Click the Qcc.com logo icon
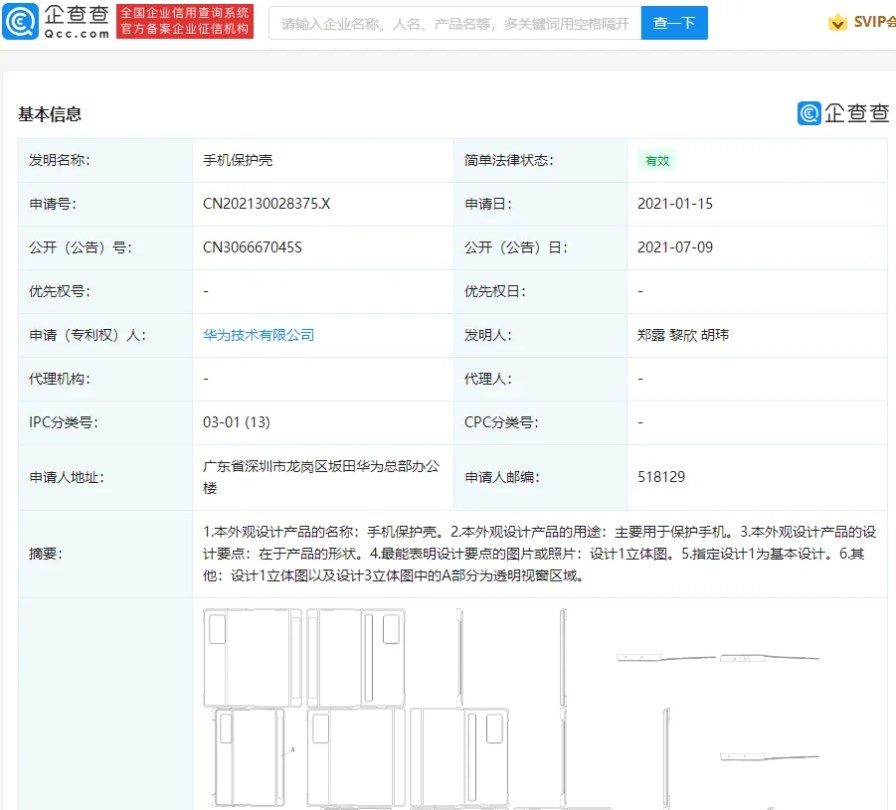This screenshot has width=896, height=810. [x=21, y=22]
